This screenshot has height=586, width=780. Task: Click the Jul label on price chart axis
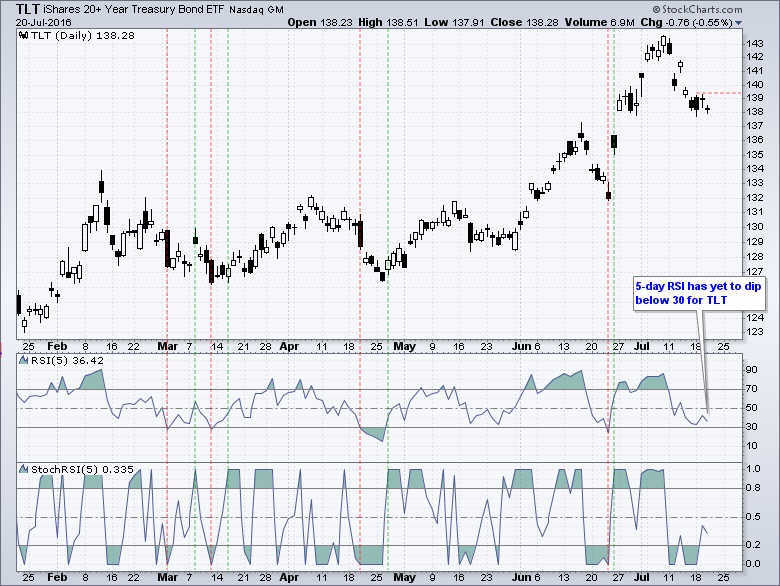click(x=642, y=346)
